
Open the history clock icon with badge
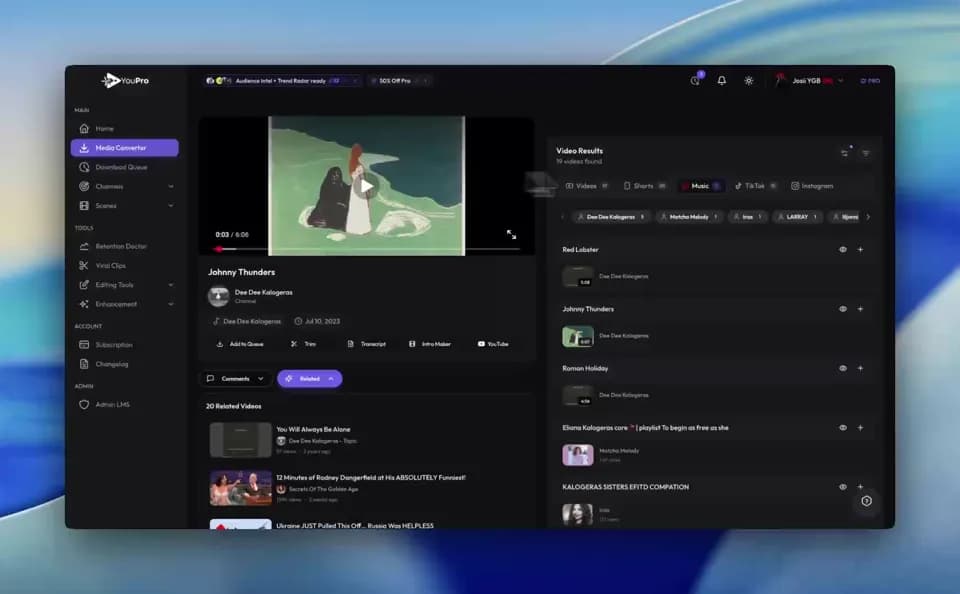(696, 80)
